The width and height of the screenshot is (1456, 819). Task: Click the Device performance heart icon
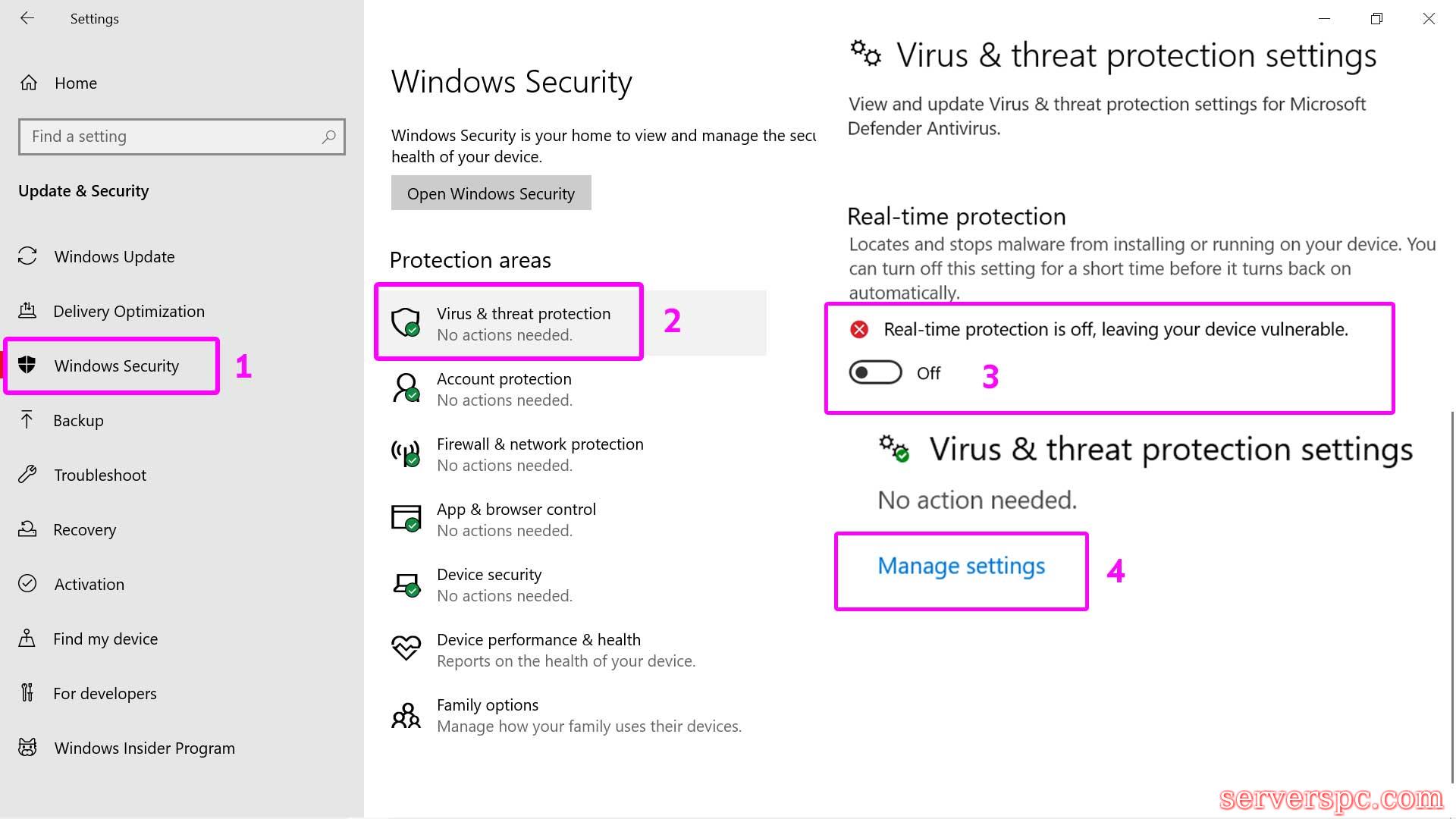pyautogui.click(x=406, y=648)
